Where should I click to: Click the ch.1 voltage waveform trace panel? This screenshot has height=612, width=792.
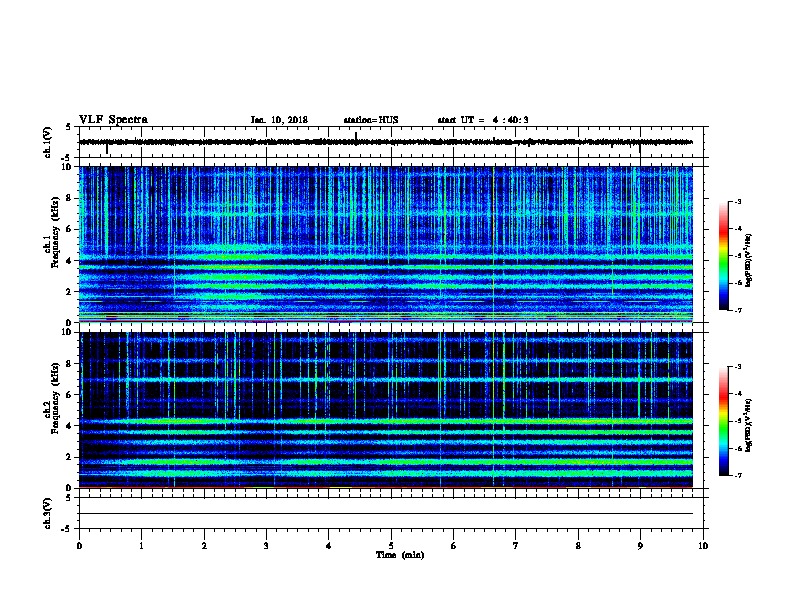(391, 142)
